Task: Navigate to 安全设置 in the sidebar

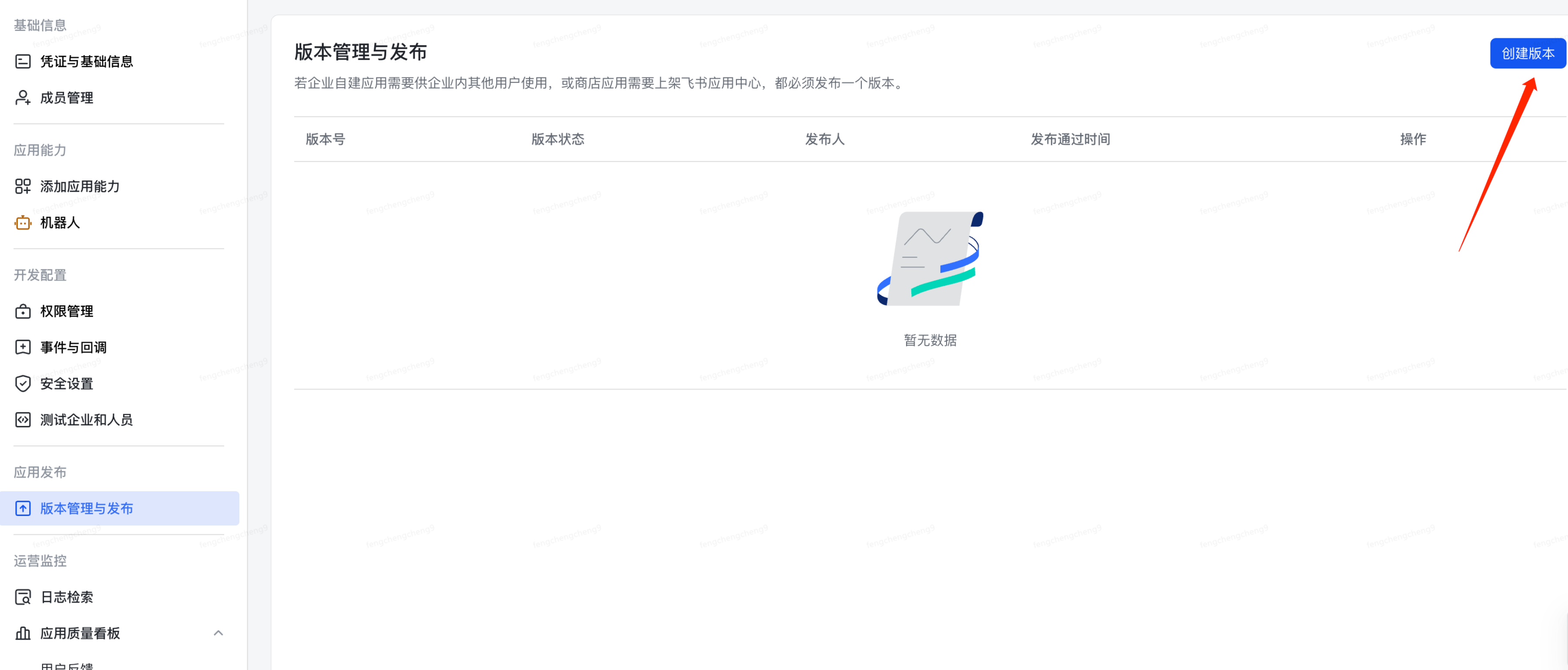Action: coord(66,383)
